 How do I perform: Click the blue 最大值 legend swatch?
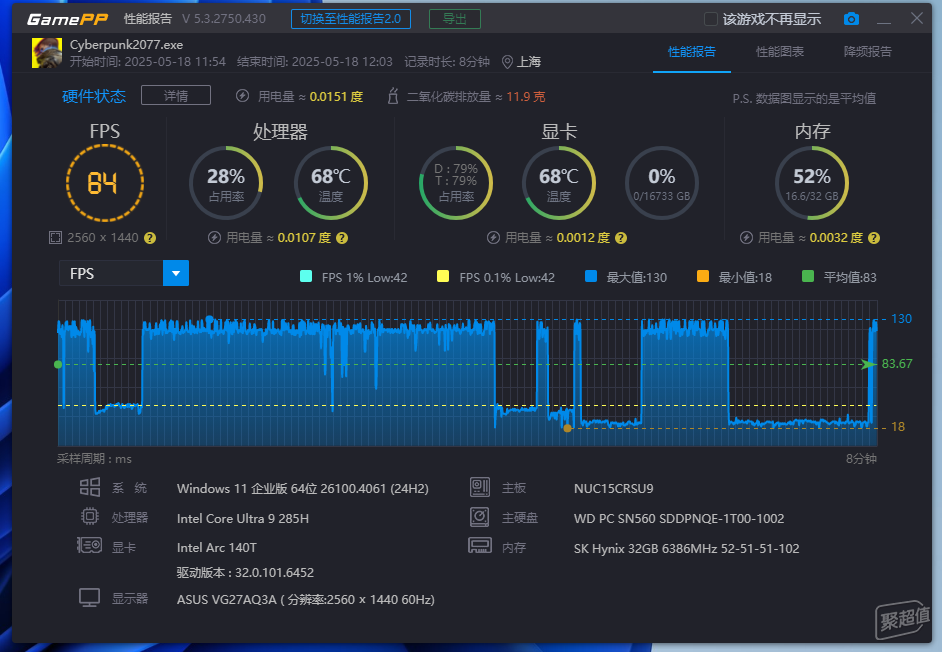click(591, 276)
